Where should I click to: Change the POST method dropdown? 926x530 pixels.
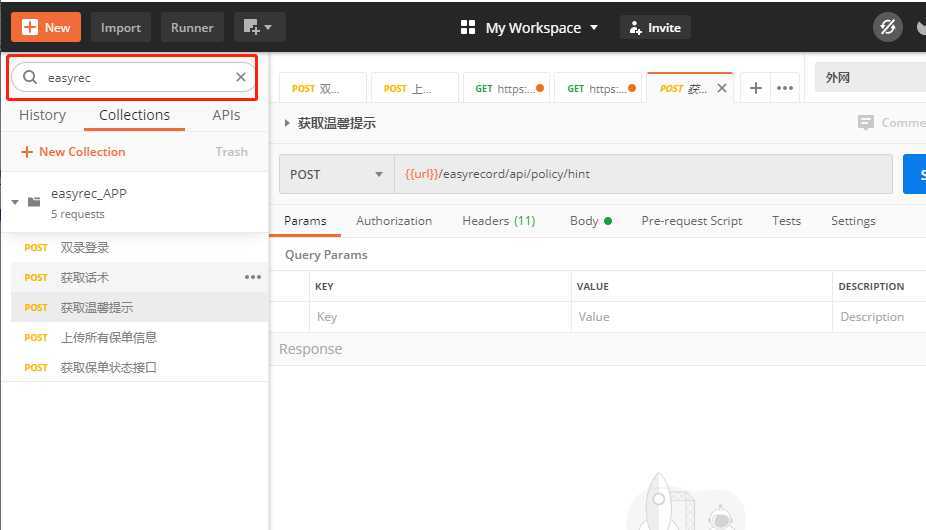(337, 174)
